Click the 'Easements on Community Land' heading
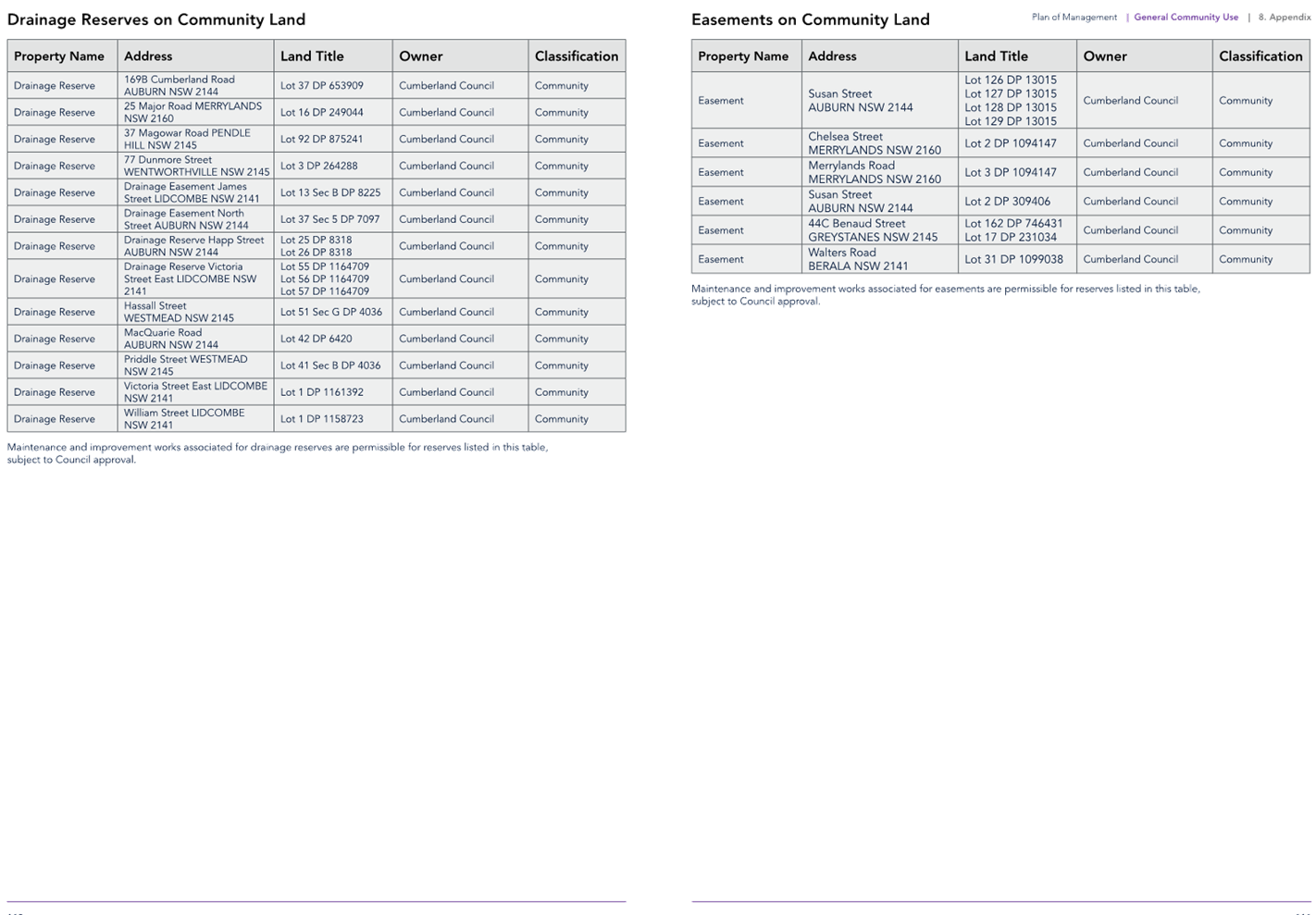This screenshot has height=915, width=1316. tap(810, 19)
